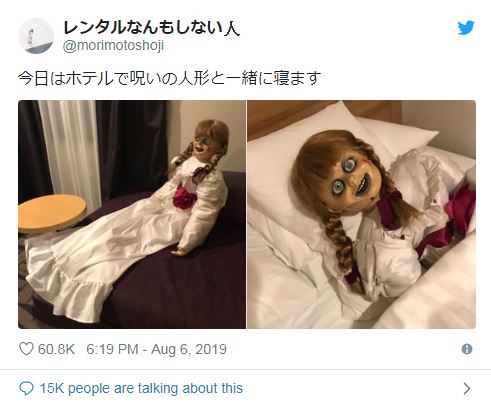
Task: Click the speech bubble reply icon
Action: click(26, 388)
